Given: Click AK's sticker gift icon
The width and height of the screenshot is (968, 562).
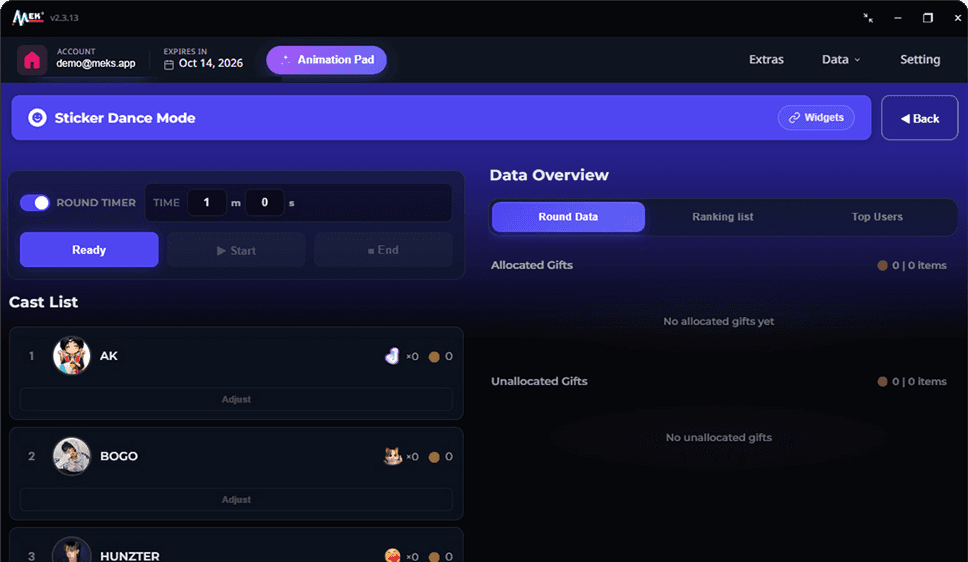Looking at the screenshot, I should 392,356.
